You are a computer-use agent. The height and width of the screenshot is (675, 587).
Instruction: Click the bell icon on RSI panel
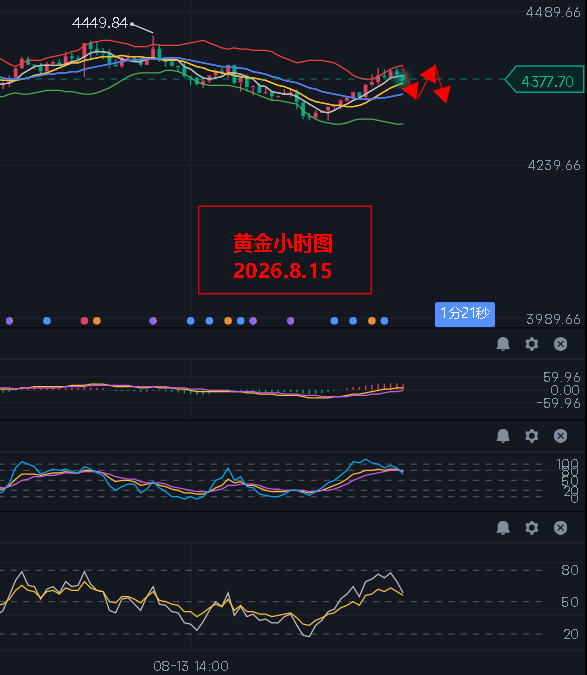coord(503,528)
